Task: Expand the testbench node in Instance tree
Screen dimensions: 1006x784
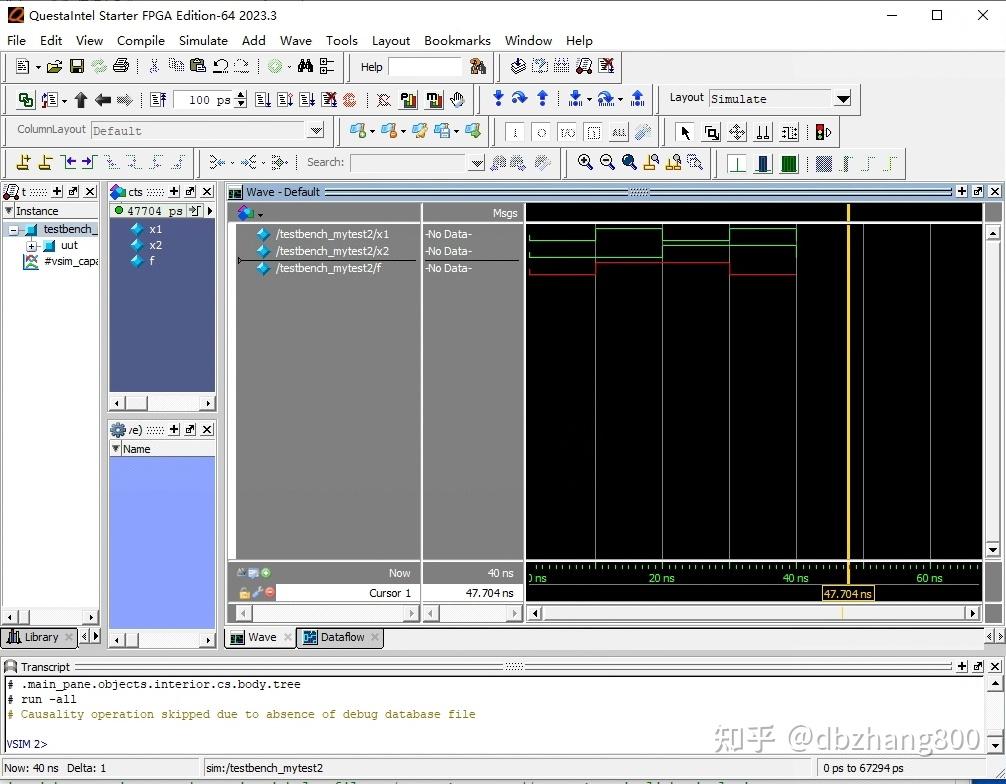Action: [13, 229]
